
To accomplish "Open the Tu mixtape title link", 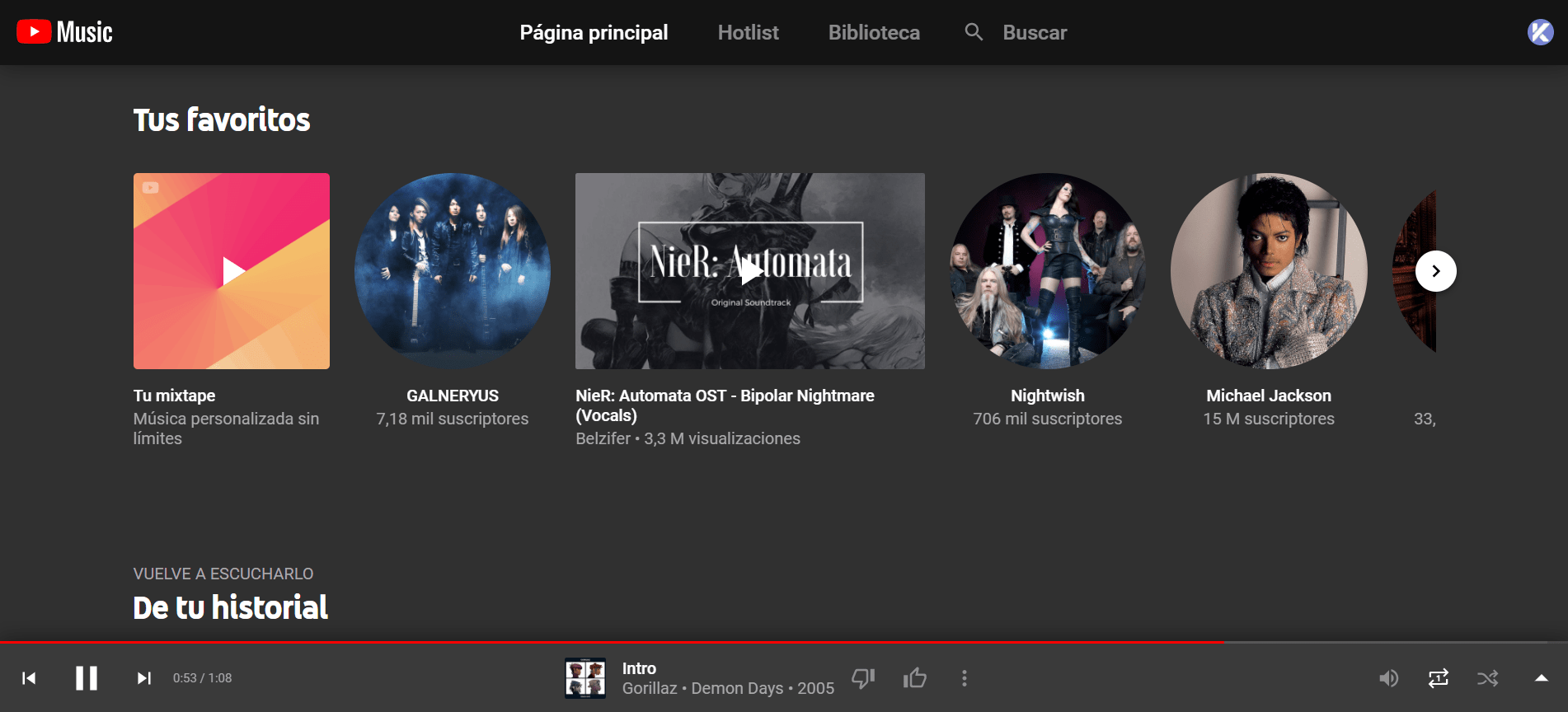I will [174, 396].
